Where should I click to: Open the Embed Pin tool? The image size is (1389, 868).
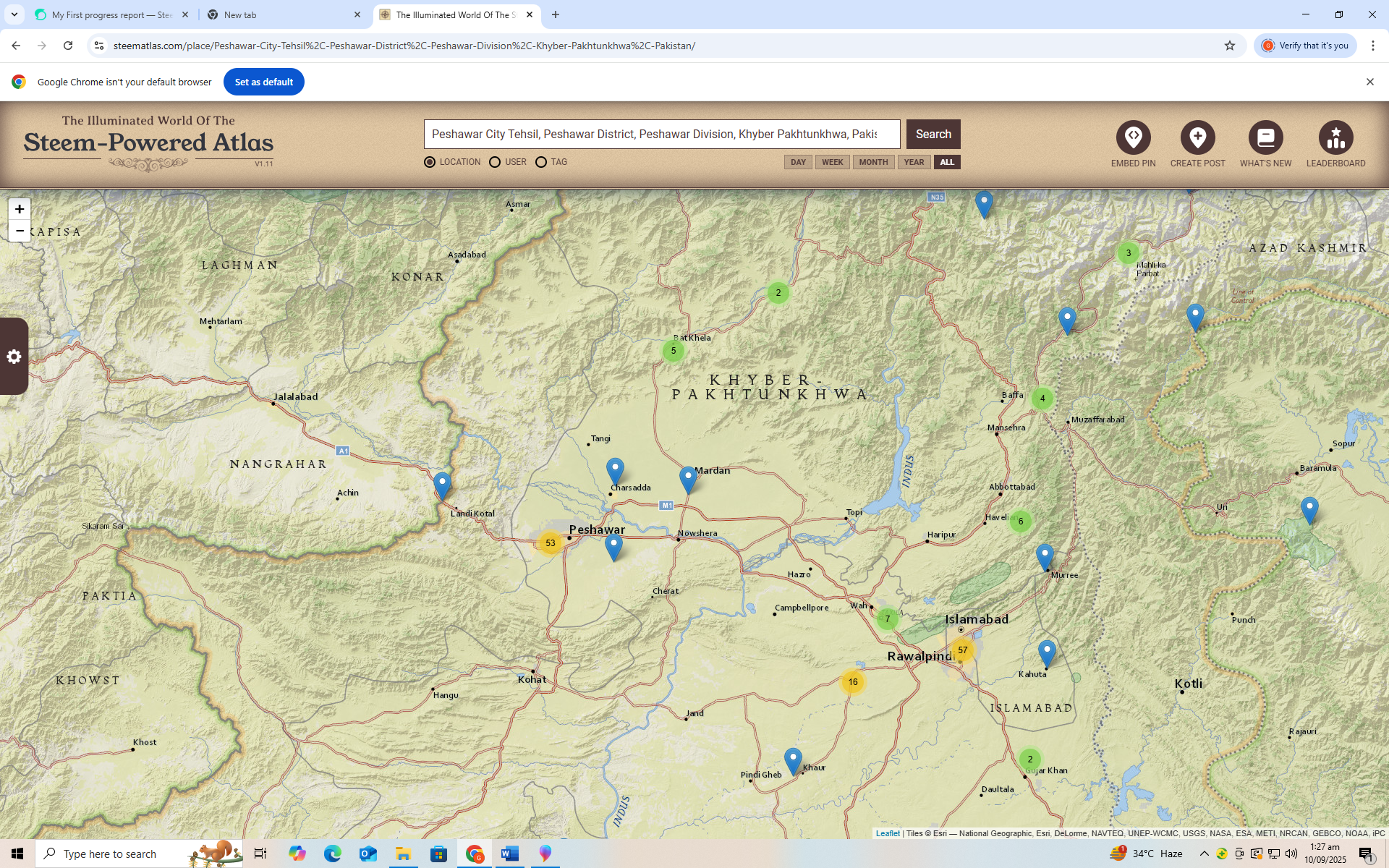tap(1133, 137)
